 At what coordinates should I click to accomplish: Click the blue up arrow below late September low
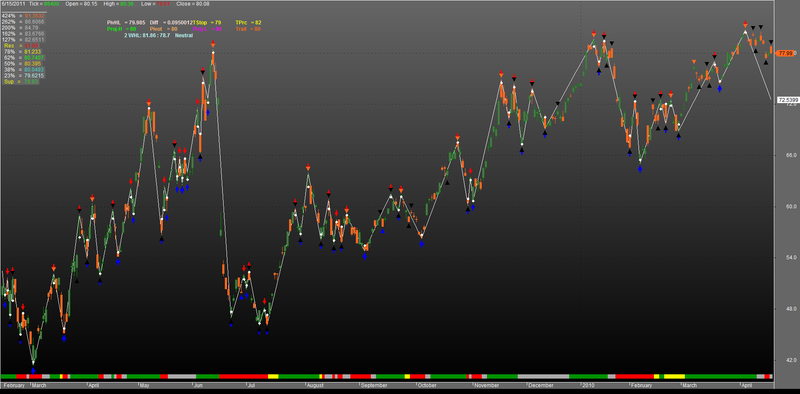(x=421, y=243)
